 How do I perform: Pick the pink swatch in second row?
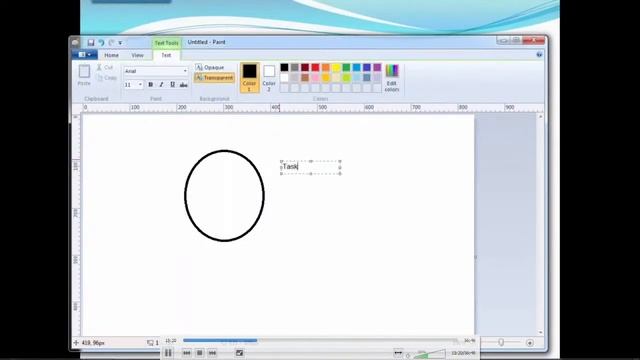(x=316, y=78)
